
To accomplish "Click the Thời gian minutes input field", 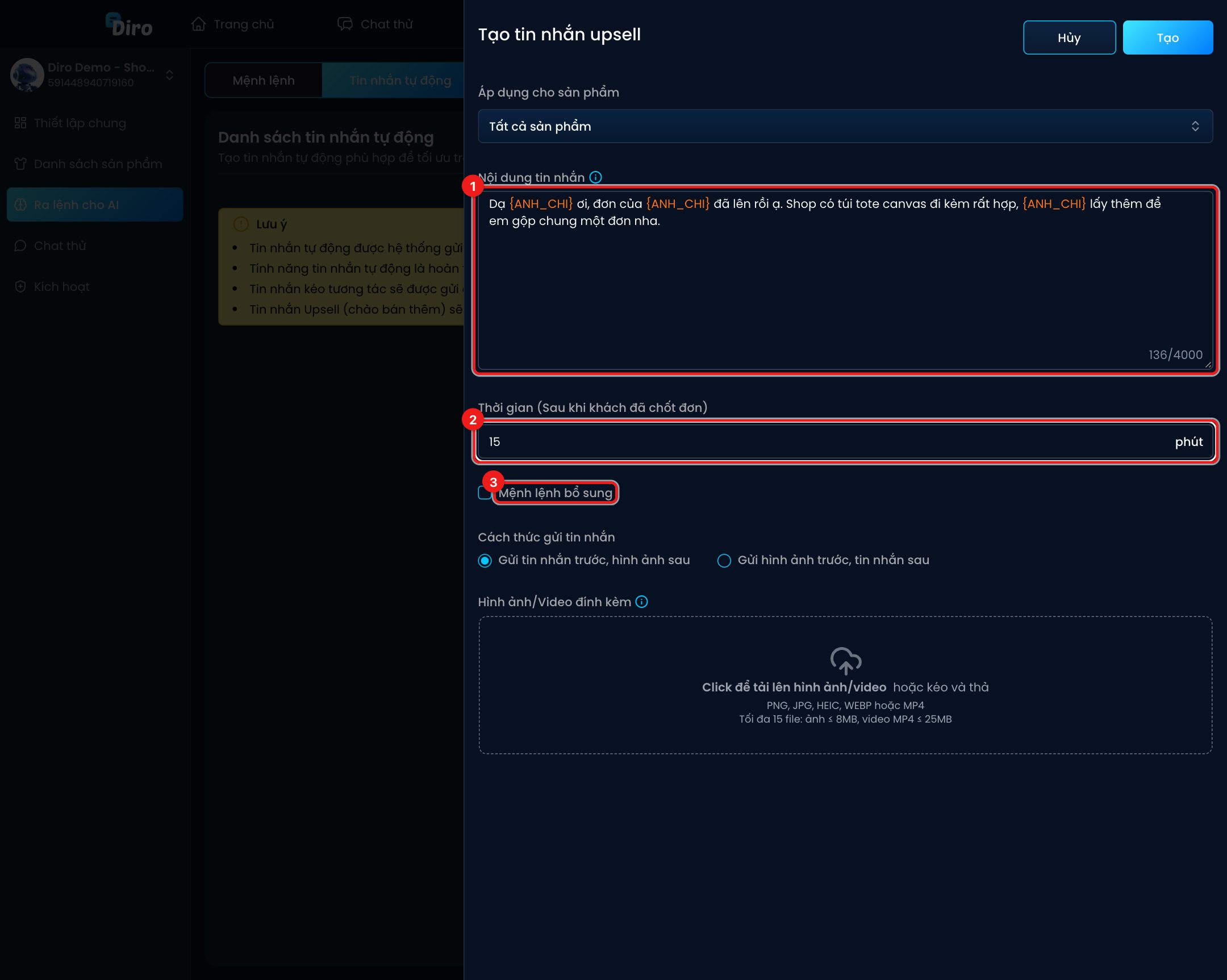I will coord(845,441).
